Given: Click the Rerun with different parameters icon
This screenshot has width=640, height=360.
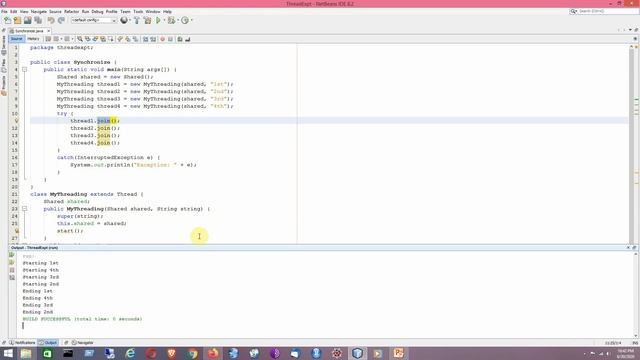Looking at the screenshot, I should (x=12, y=262).
